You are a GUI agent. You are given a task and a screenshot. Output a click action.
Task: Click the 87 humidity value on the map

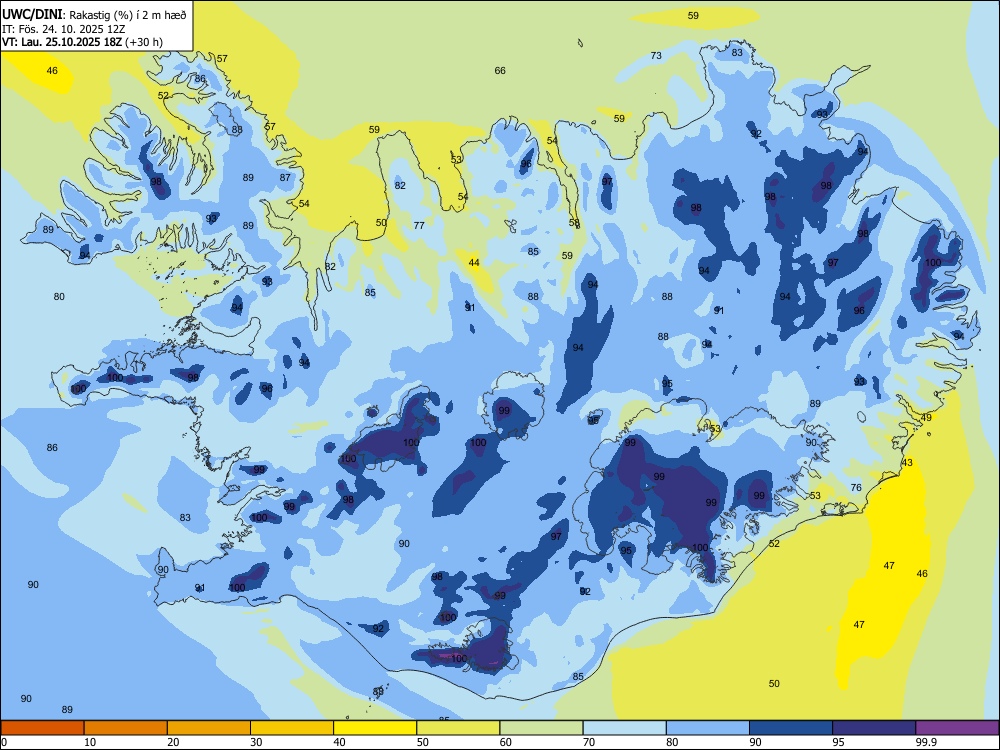285,178
